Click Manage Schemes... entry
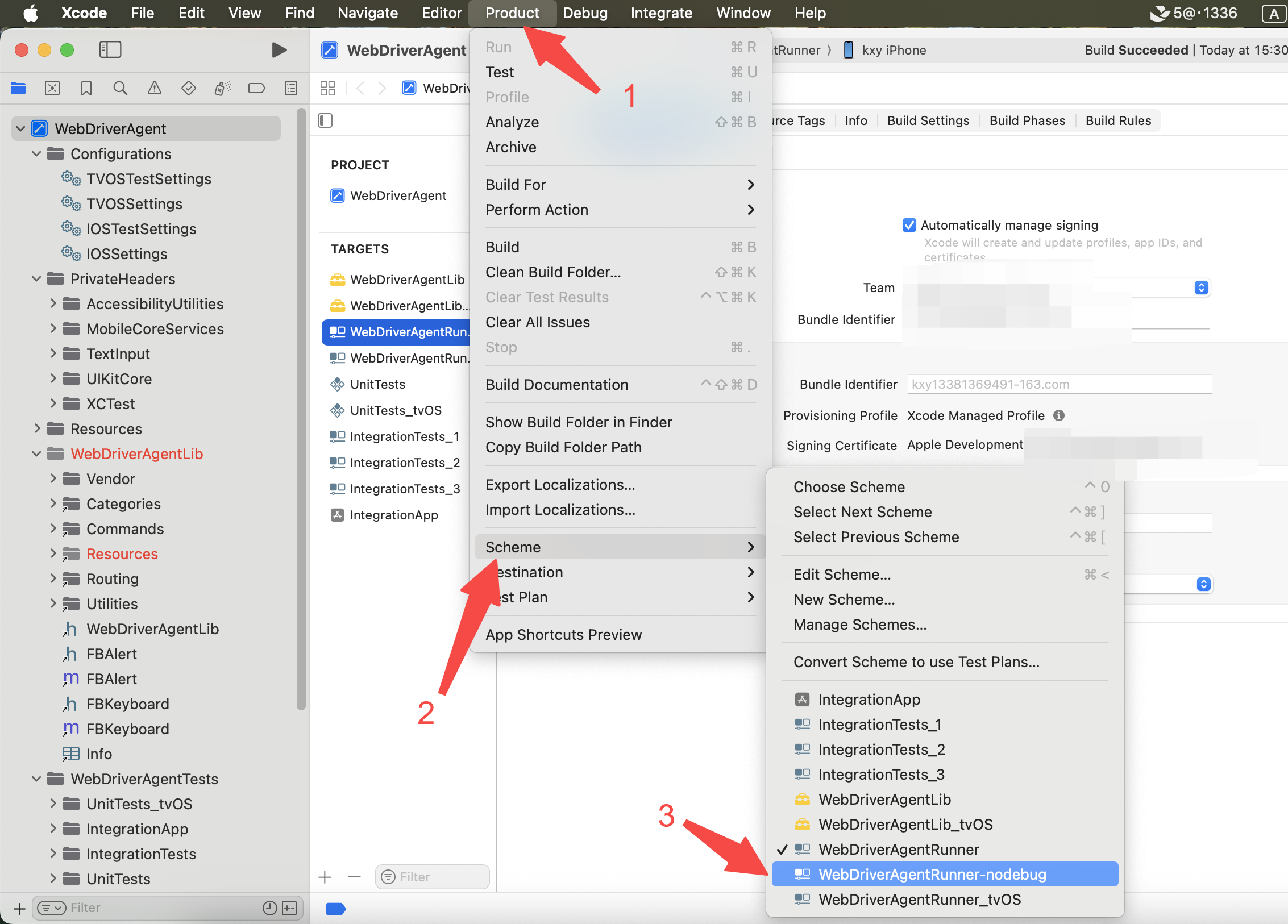The height and width of the screenshot is (924, 1288). [x=859, y=625]
